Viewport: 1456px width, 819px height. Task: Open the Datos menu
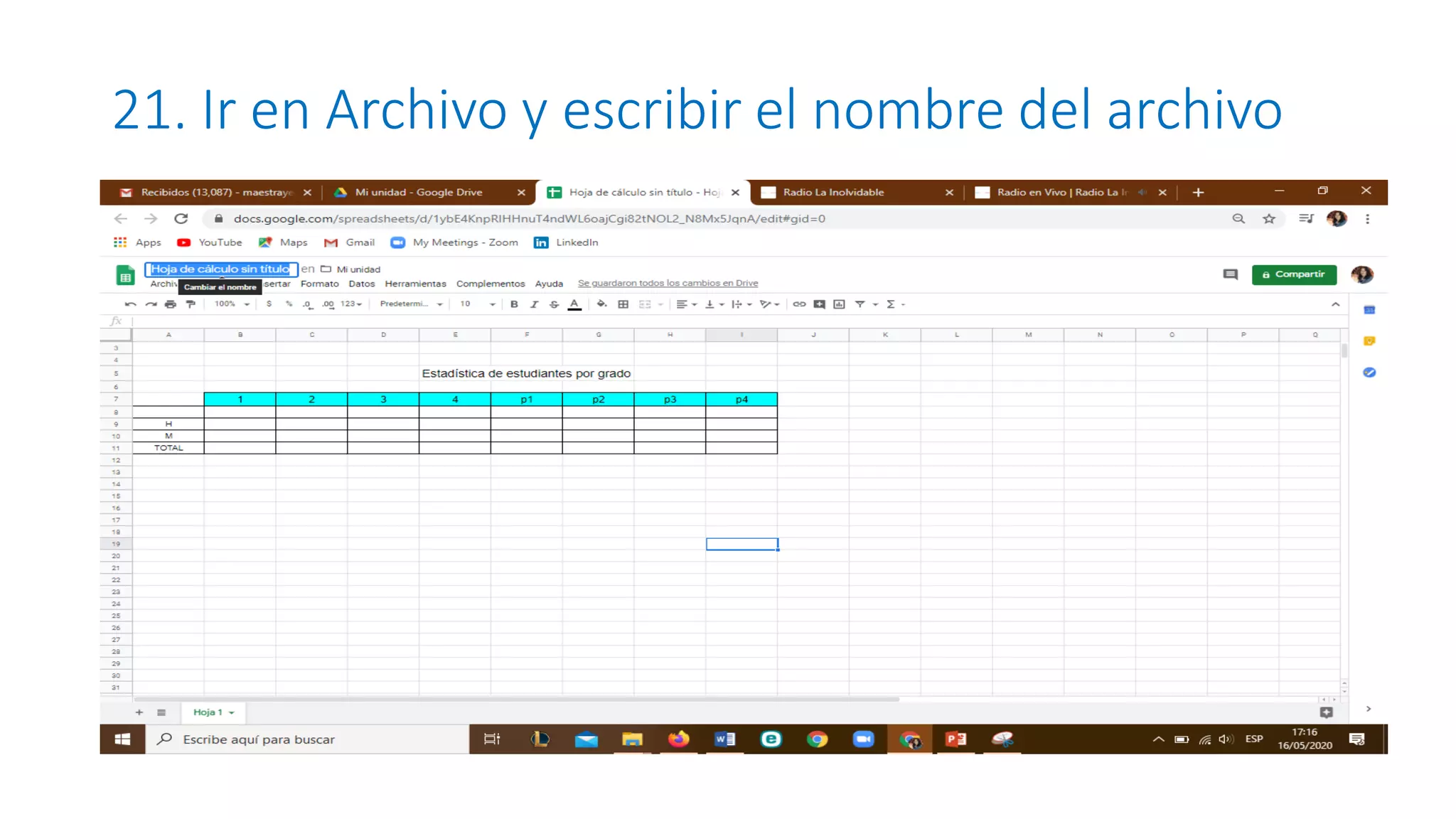362,284
